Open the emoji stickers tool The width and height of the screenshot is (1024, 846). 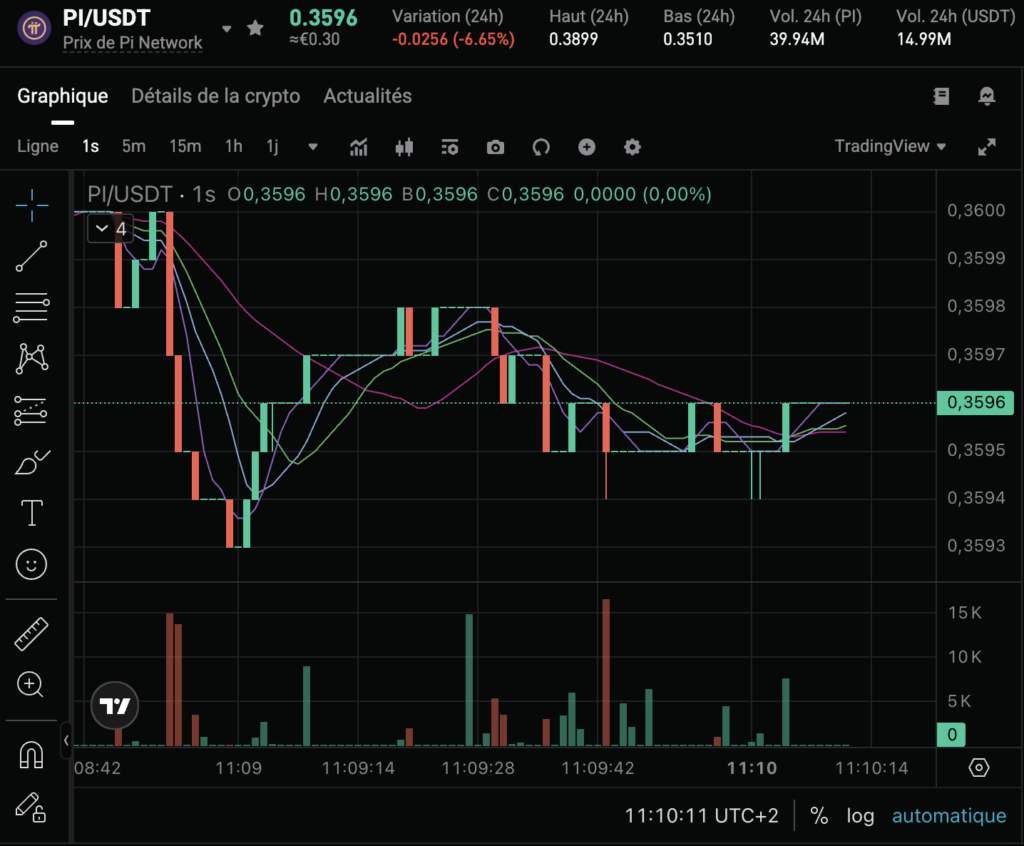[x=31, y=563]
